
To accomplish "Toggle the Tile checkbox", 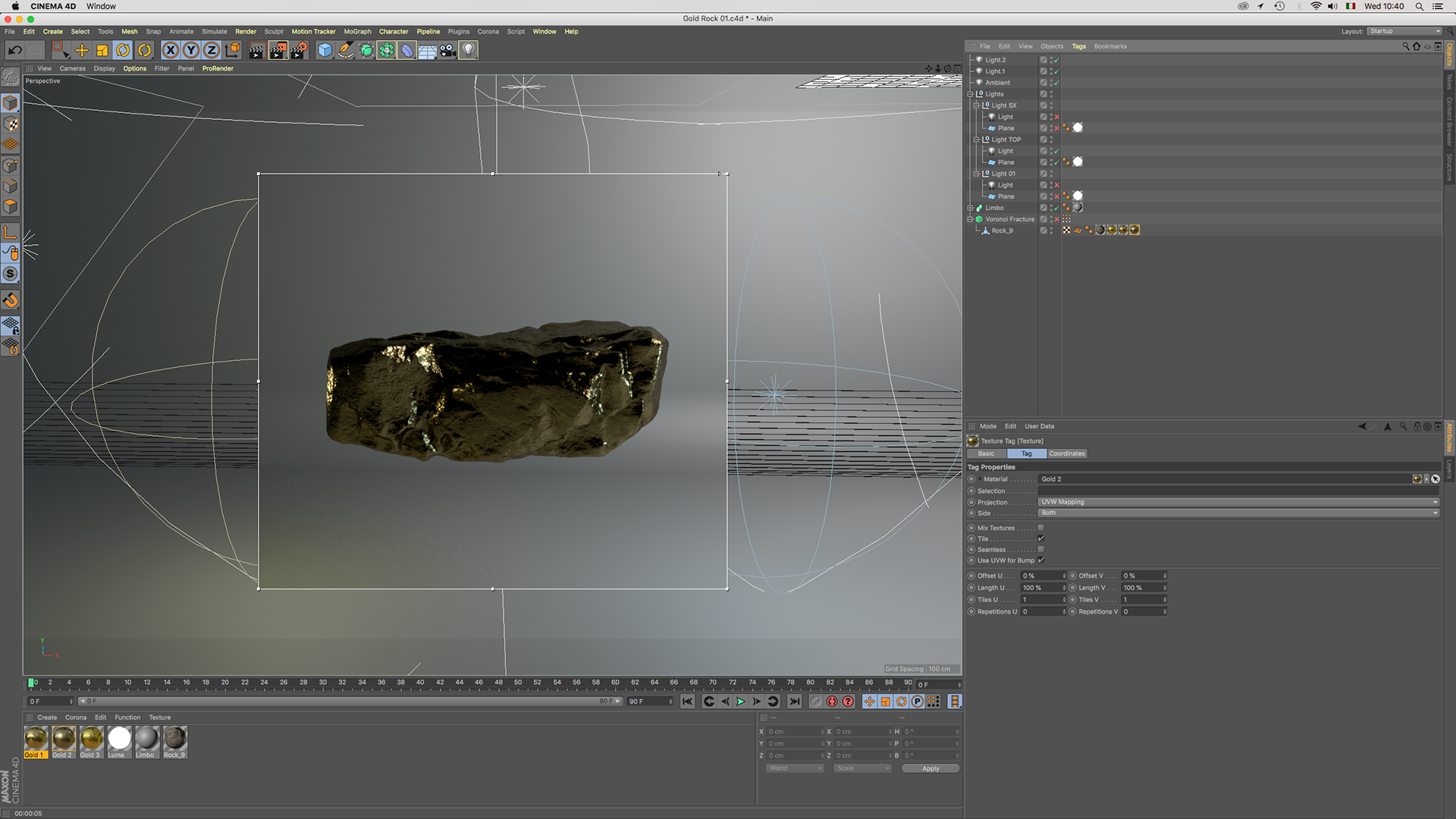I will pos(1041,538).
